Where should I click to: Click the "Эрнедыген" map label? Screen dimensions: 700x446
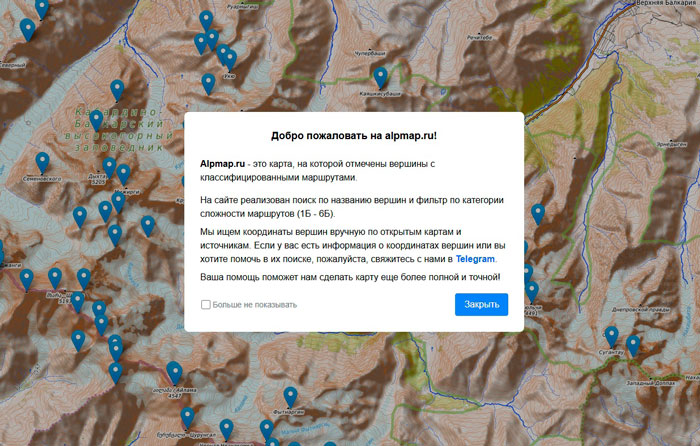[671, 144]
